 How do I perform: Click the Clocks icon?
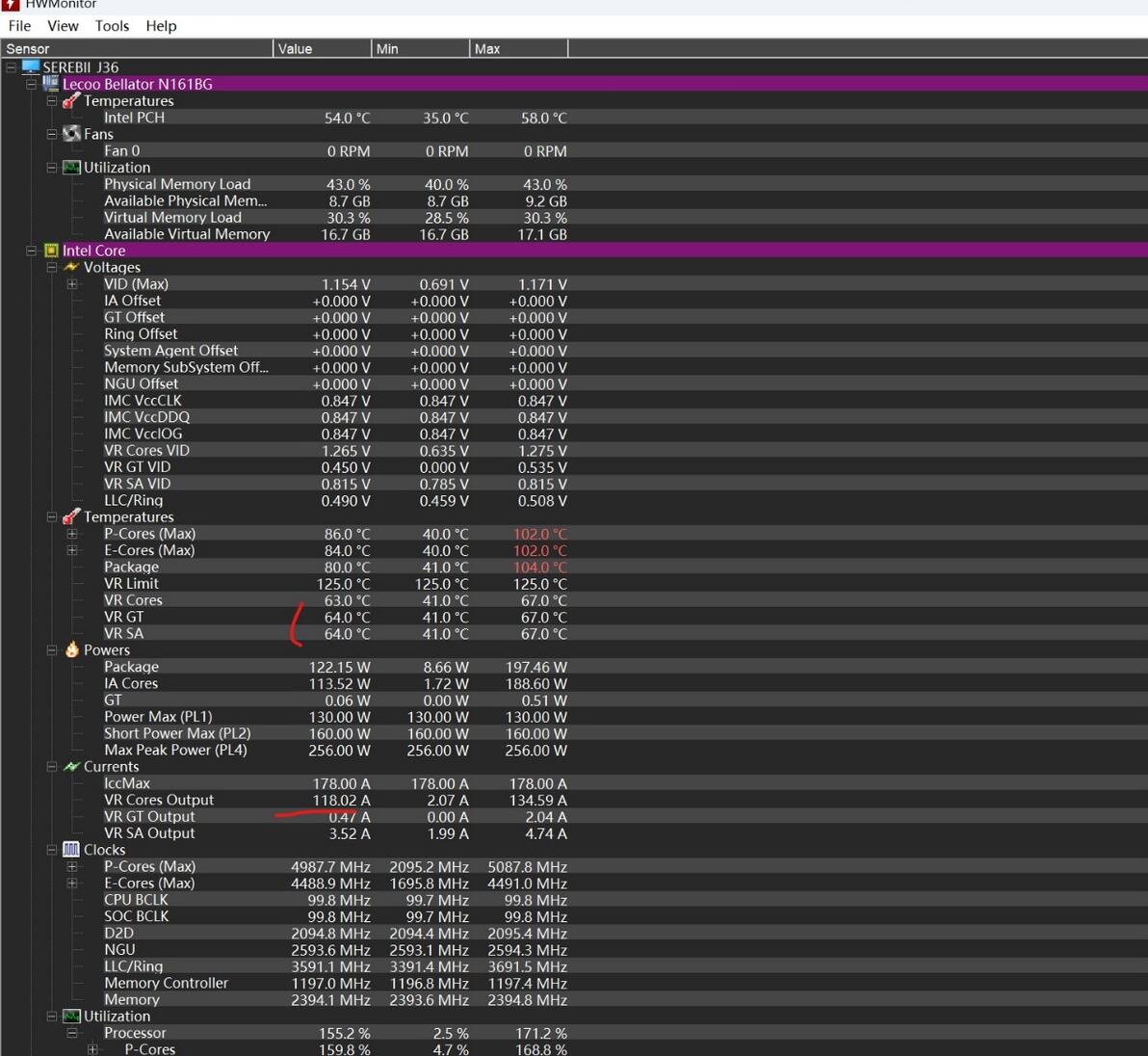(71, 850)
